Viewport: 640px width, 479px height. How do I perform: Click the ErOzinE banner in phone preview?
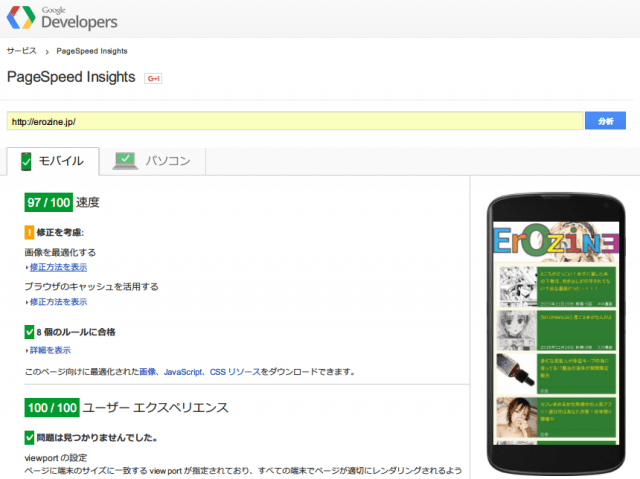pyautogui.click(x=556, y=242)
